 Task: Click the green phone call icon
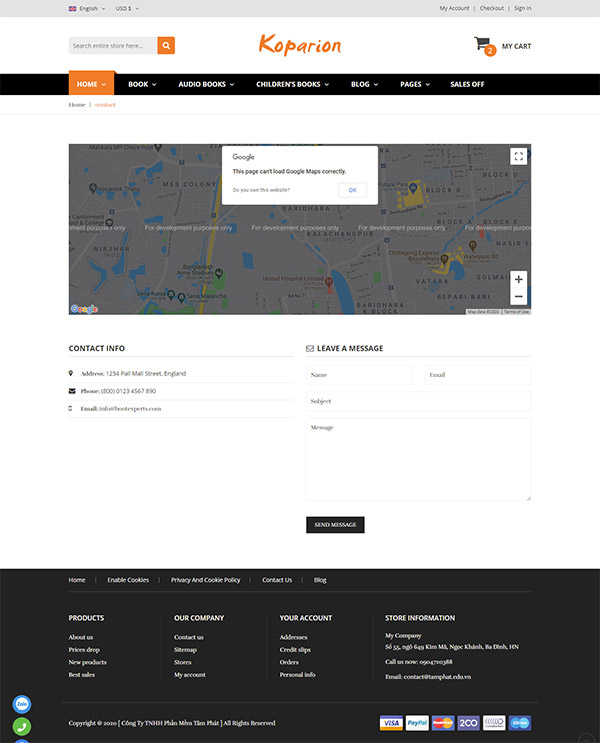point(22,727)
